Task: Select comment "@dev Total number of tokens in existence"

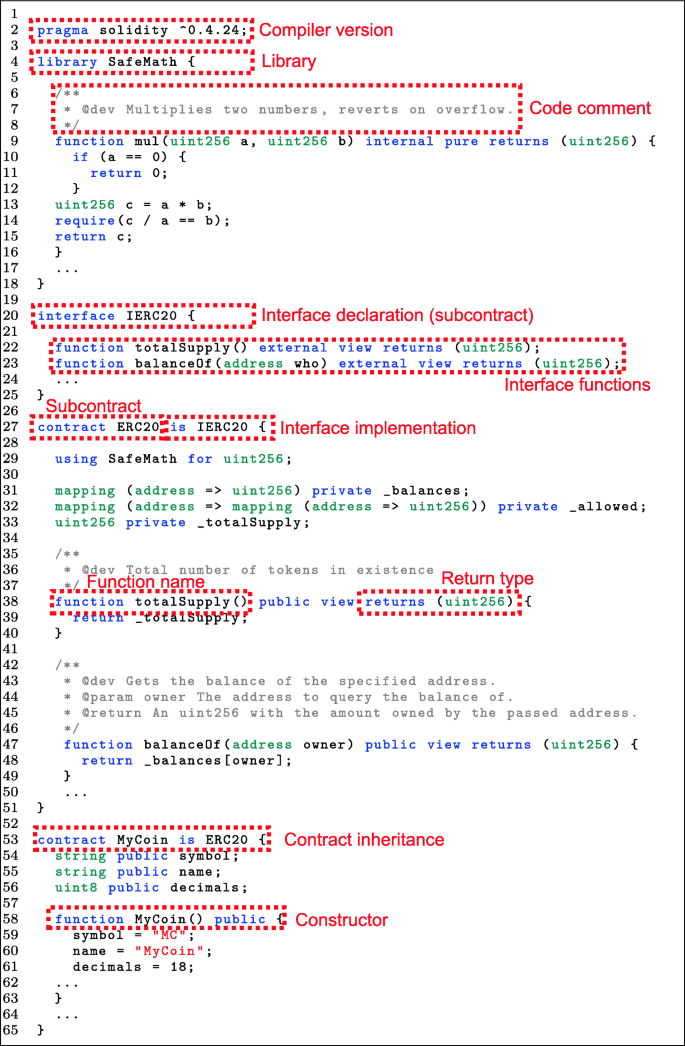Action: click(x=257, y=570)
